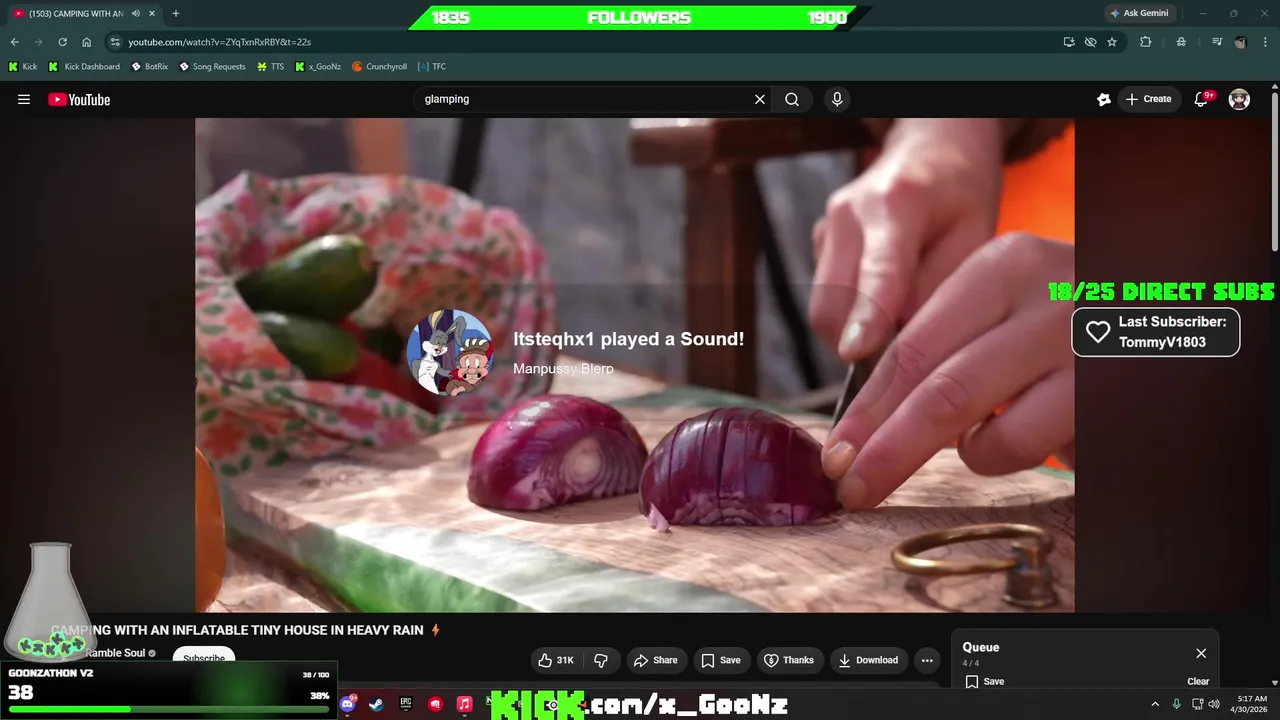Screen dimensions: 1280x720
Task: Click the page vertical scrollbar
Action: click(x=1274, y=170)
